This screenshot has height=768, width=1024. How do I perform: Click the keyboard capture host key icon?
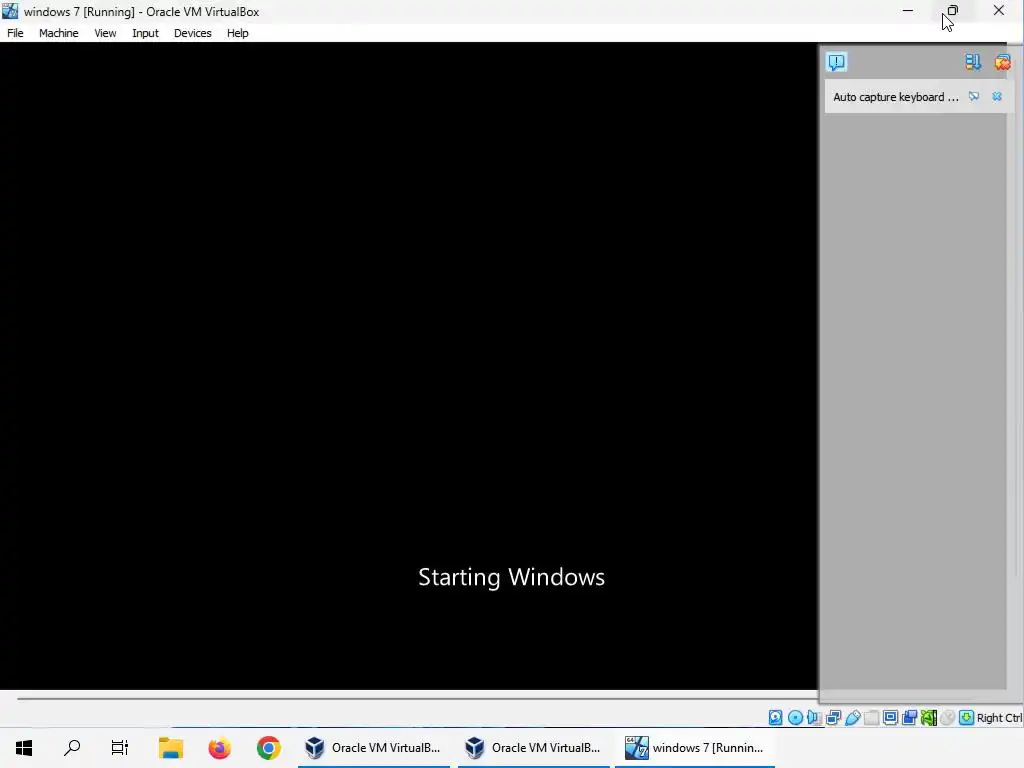coord(967,718)
